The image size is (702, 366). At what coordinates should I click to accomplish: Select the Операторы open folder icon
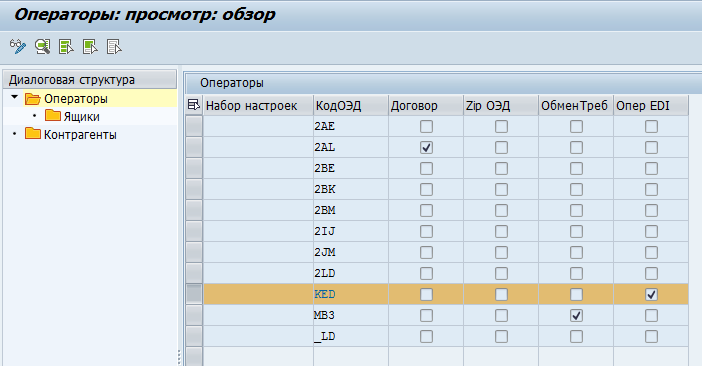[x=33, y=98]
